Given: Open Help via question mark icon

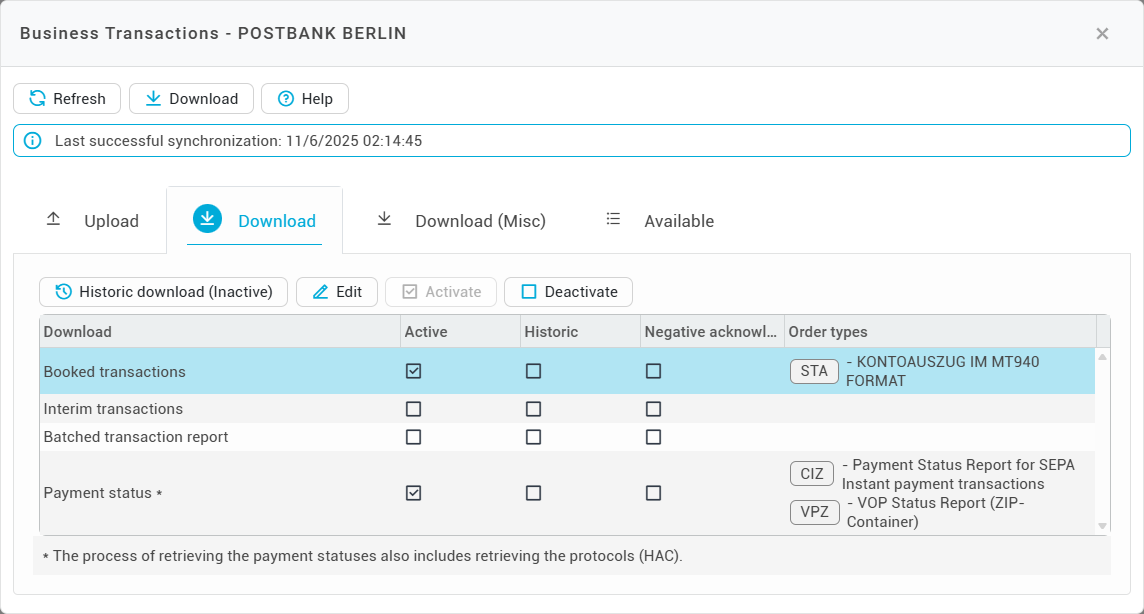Looking at the screenshot, I should [x=286, y=99].
